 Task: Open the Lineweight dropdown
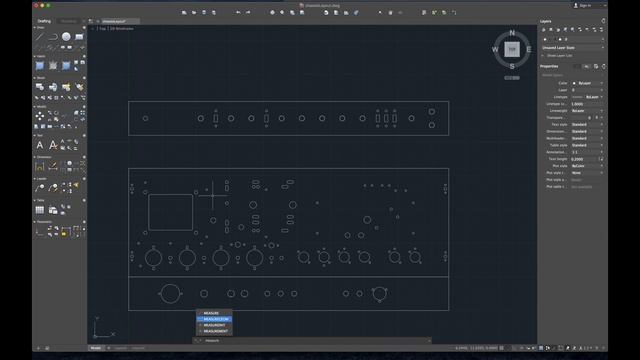click(587, 111)
